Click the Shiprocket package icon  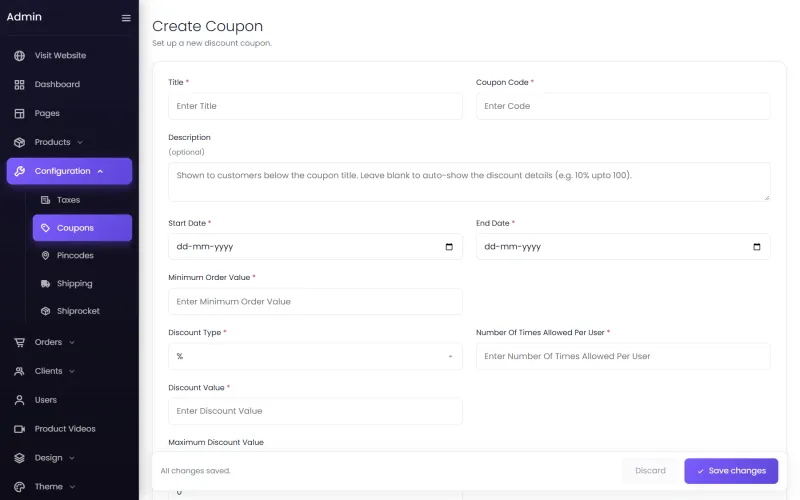point(45,311)
